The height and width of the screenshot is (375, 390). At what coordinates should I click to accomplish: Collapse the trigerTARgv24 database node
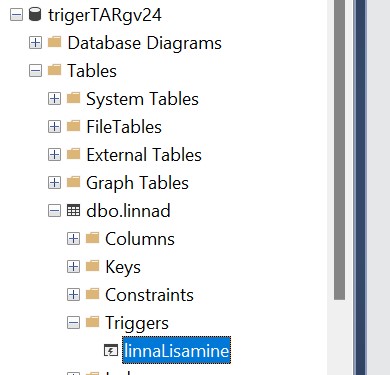tap(16, 15)
